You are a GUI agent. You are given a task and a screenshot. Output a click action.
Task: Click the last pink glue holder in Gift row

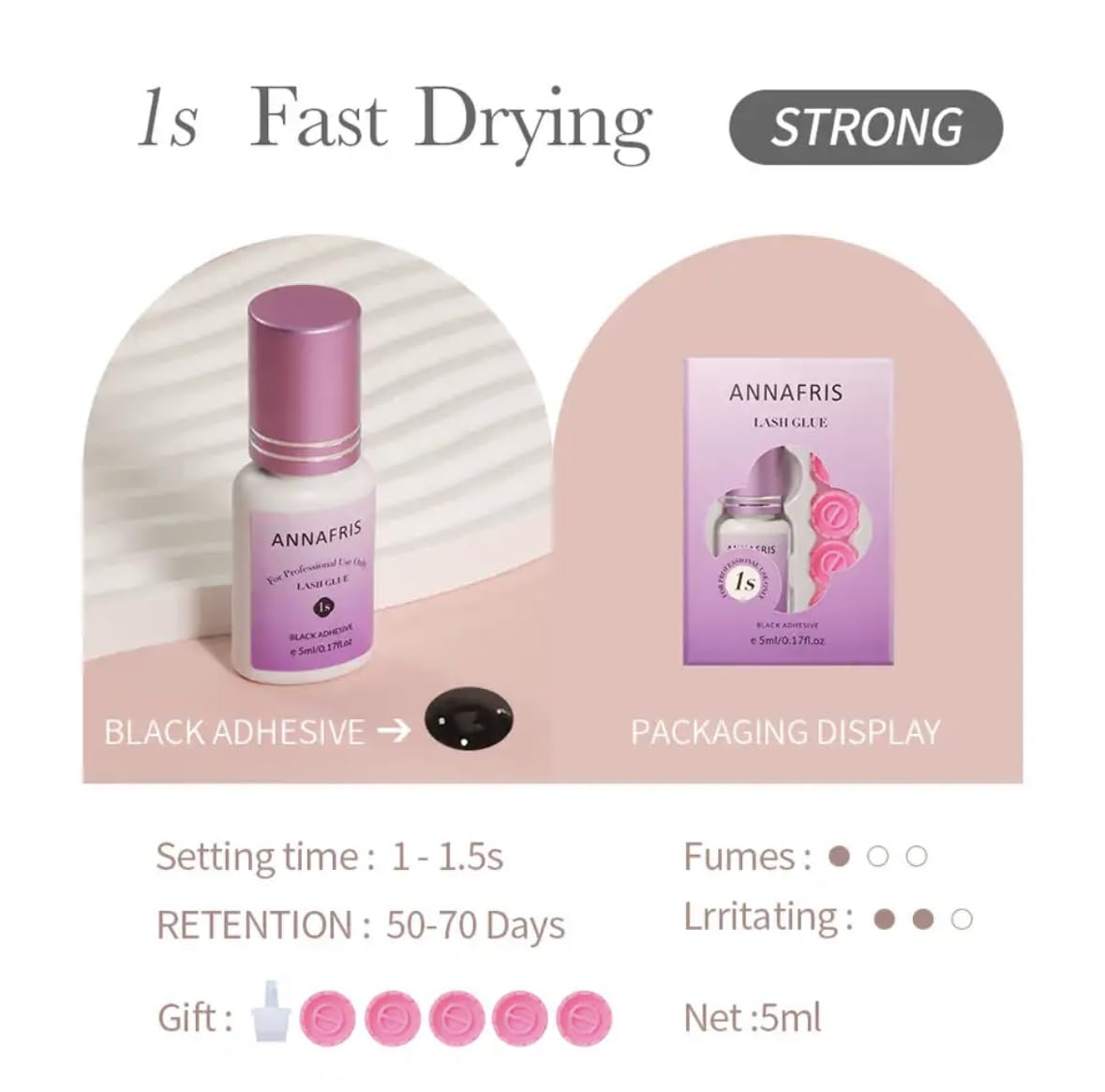point(584,1018)
